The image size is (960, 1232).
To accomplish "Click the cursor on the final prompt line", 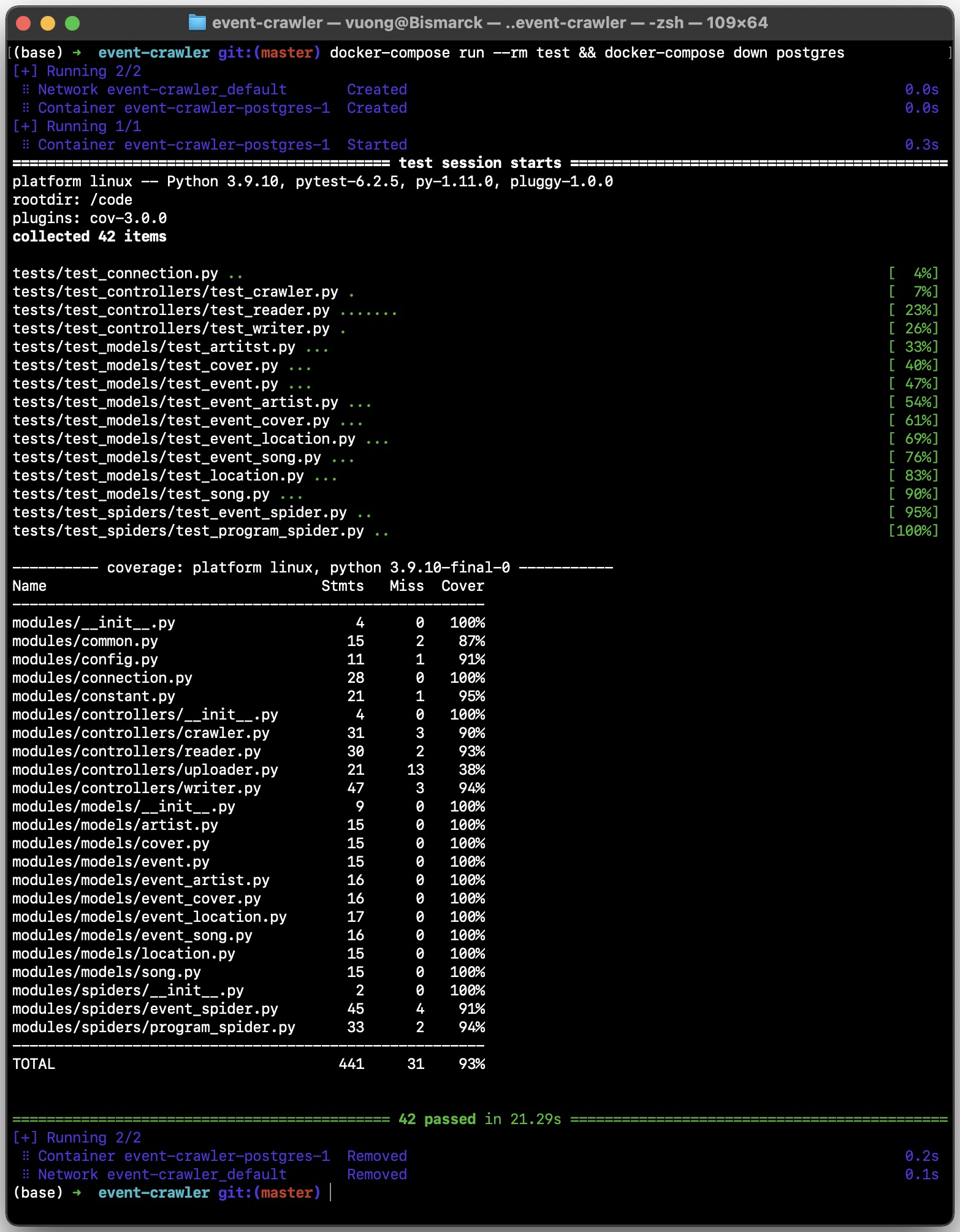I will click(330, 1193).
